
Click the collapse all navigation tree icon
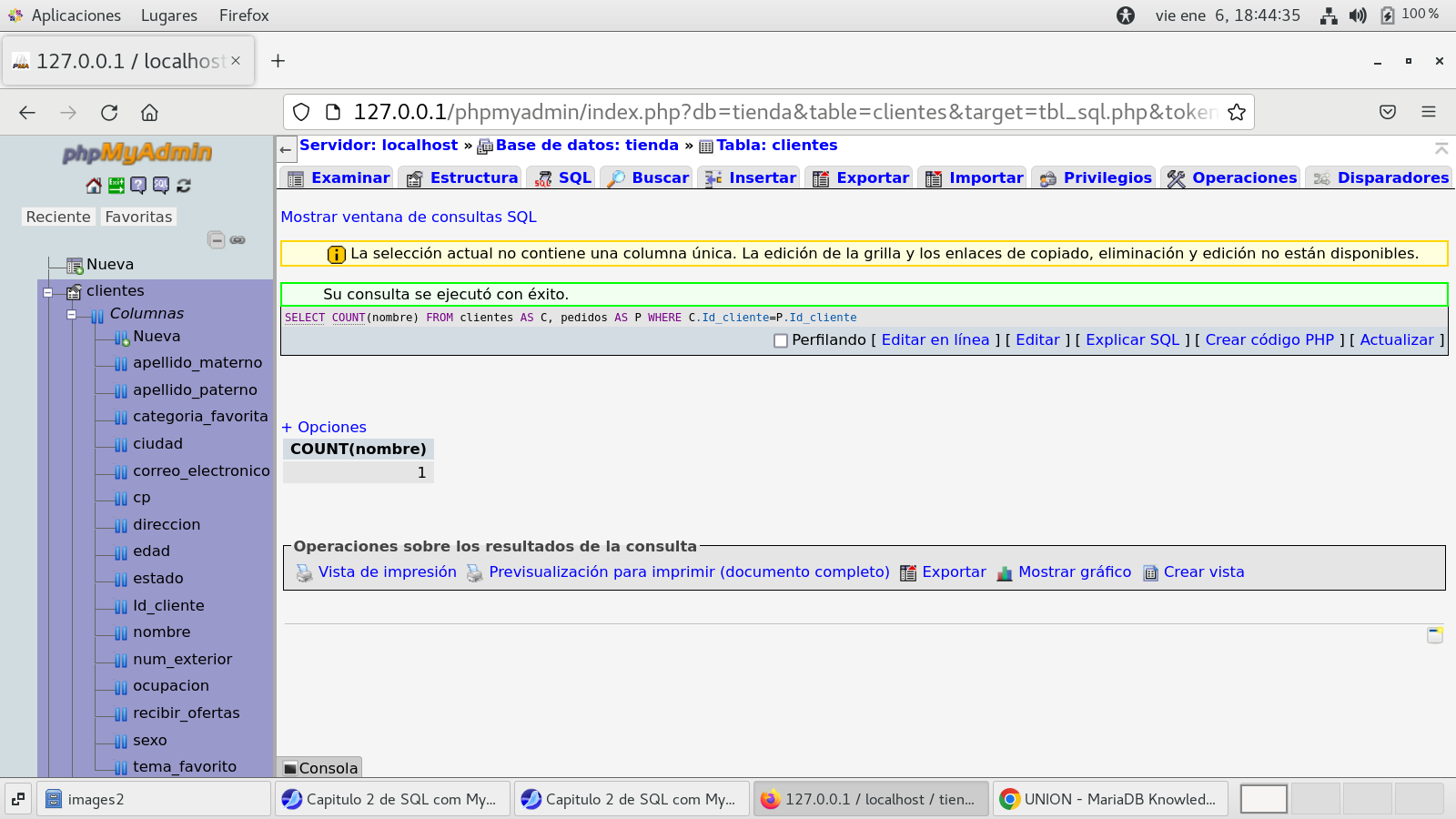pos(216,240)
